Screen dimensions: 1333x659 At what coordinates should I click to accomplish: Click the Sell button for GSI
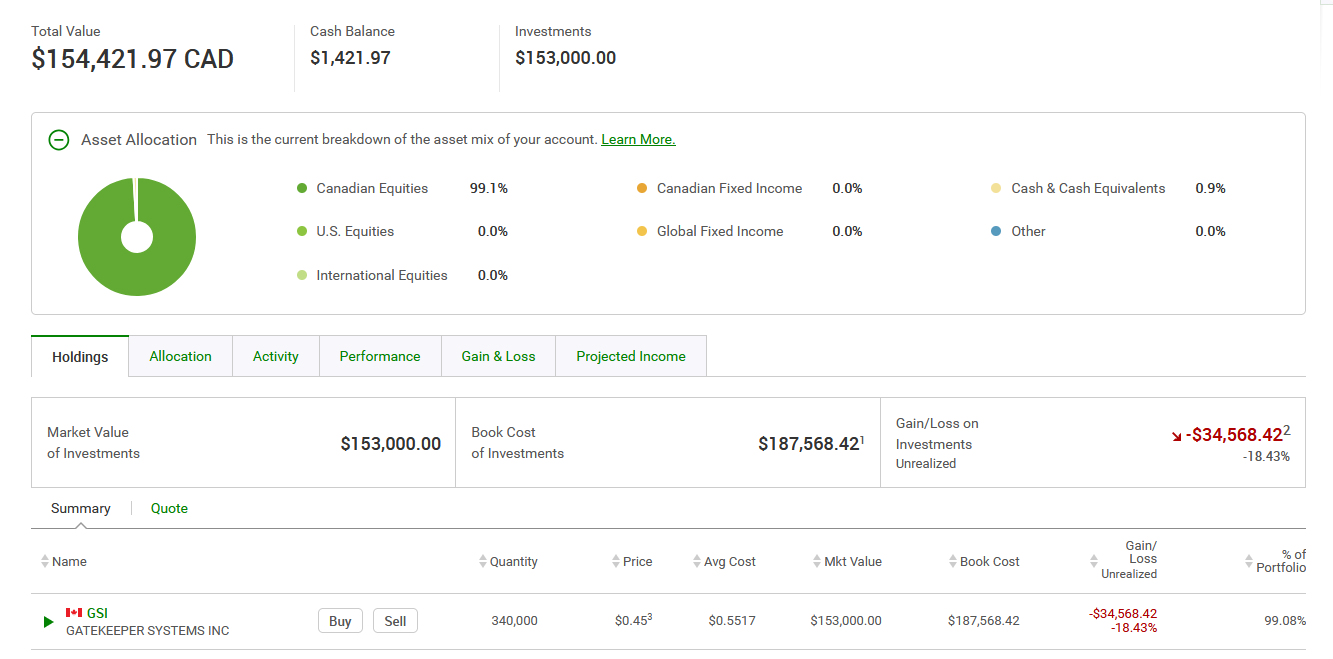tap(395, 621)
